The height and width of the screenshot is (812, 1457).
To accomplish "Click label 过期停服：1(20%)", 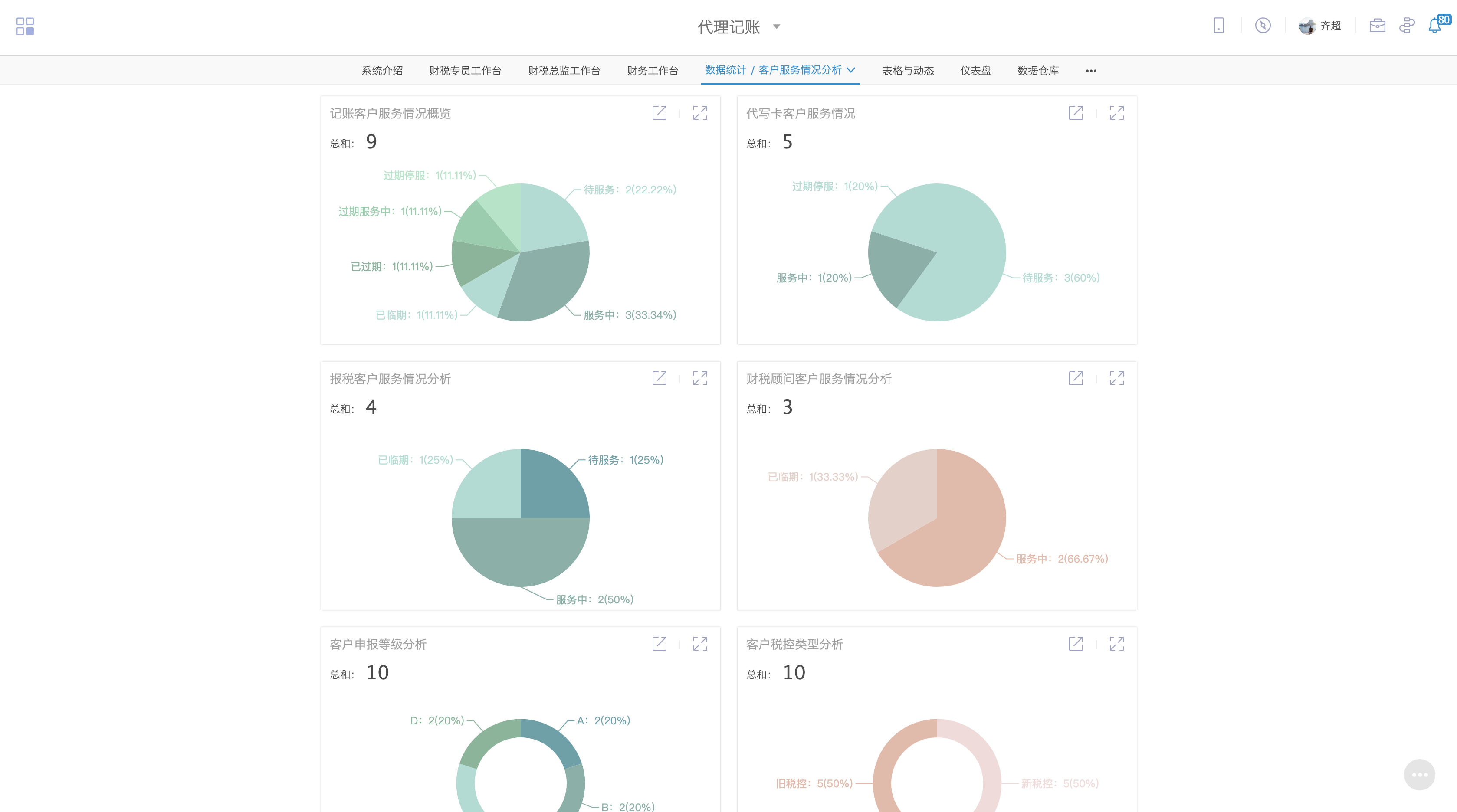I will click(x=835, y=186).
